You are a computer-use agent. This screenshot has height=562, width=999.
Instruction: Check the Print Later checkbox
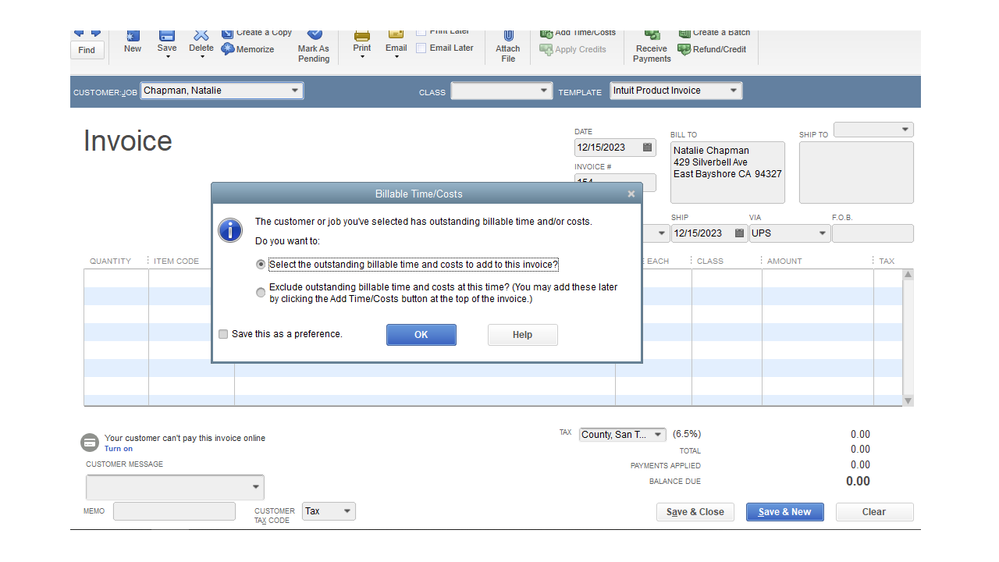[x=421, y=32]
